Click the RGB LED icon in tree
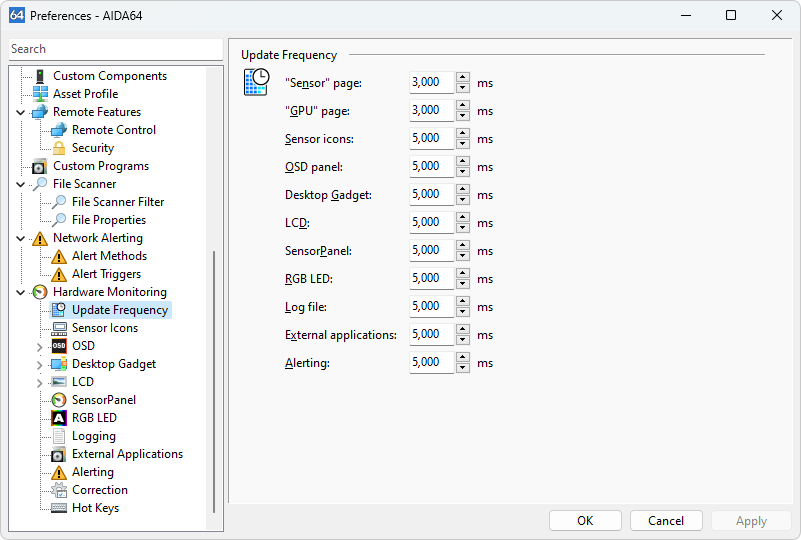Screen dimensions: 801x540 pyautogui.click(x=59, y=418)
